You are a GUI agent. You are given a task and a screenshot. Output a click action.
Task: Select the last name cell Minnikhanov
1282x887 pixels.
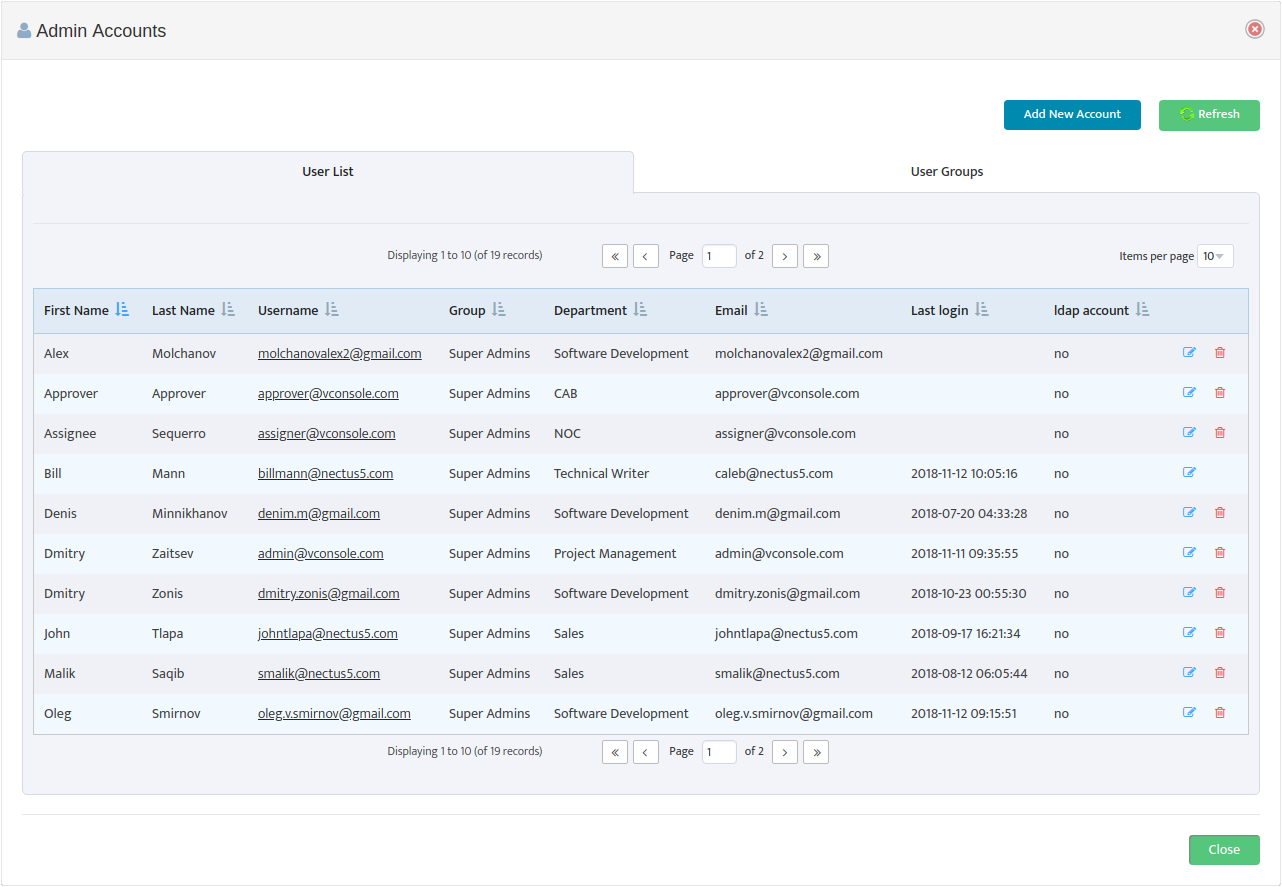tap(190, 514)
